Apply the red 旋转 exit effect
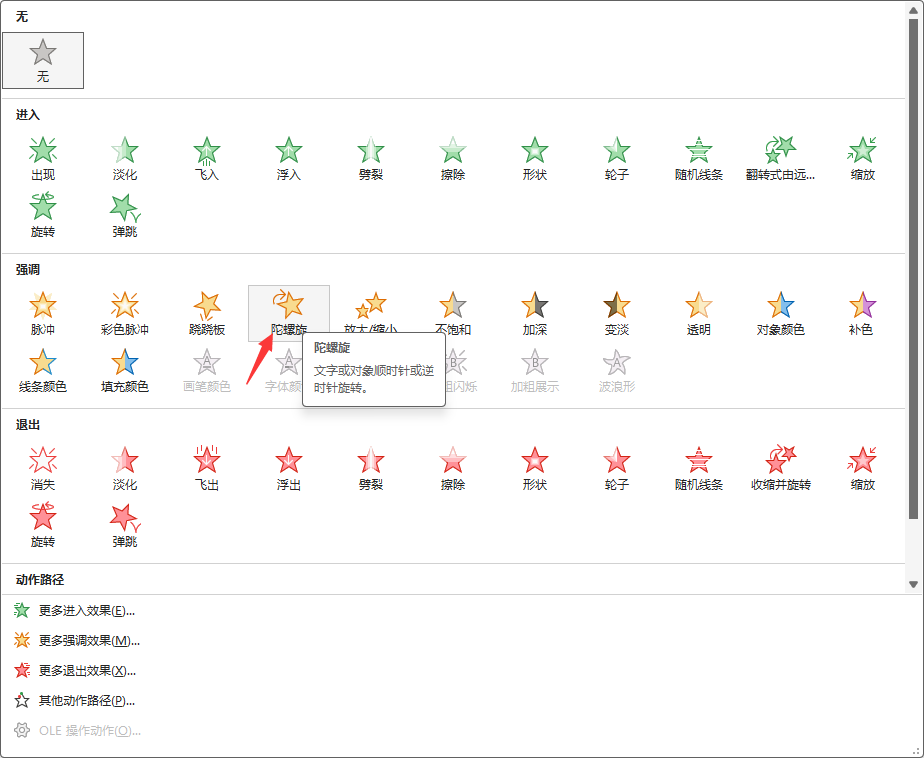924x758 pixels. click(x=43, y=526)
